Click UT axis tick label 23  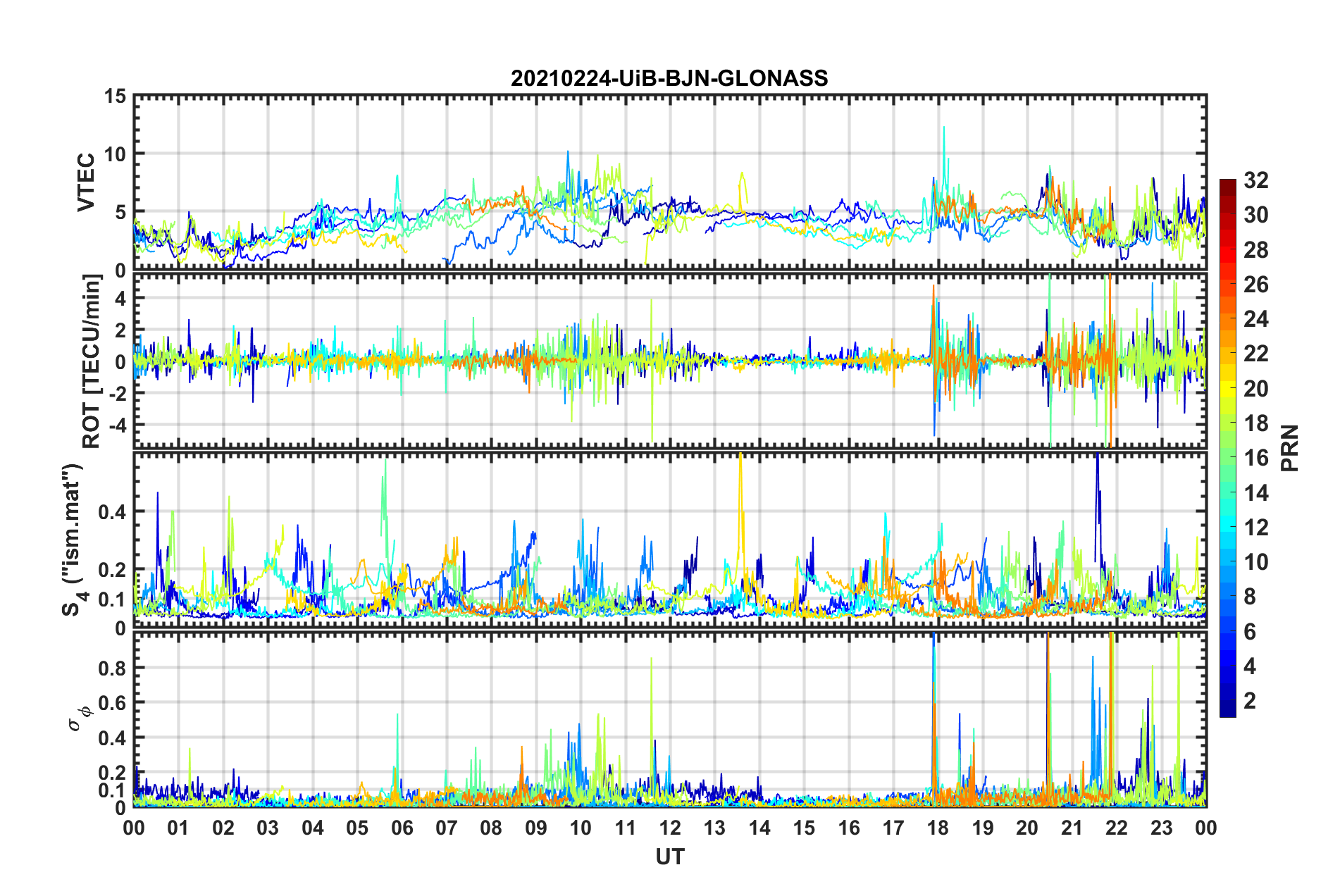click(1162, 828)
